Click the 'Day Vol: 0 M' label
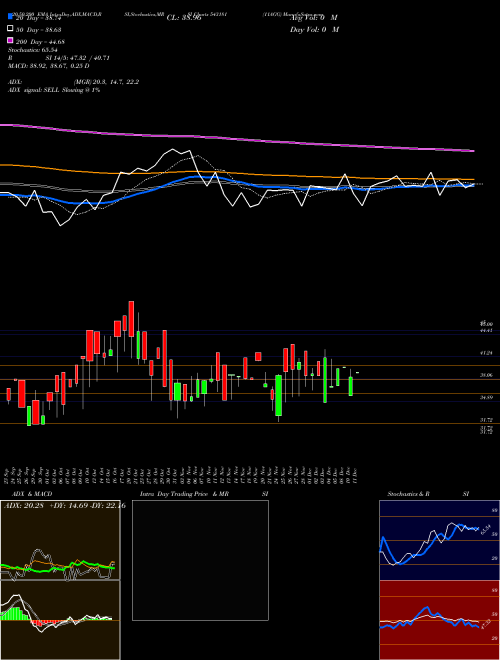Image resolution: width=500 pixels, height=660 pixels. pos(314,30)
